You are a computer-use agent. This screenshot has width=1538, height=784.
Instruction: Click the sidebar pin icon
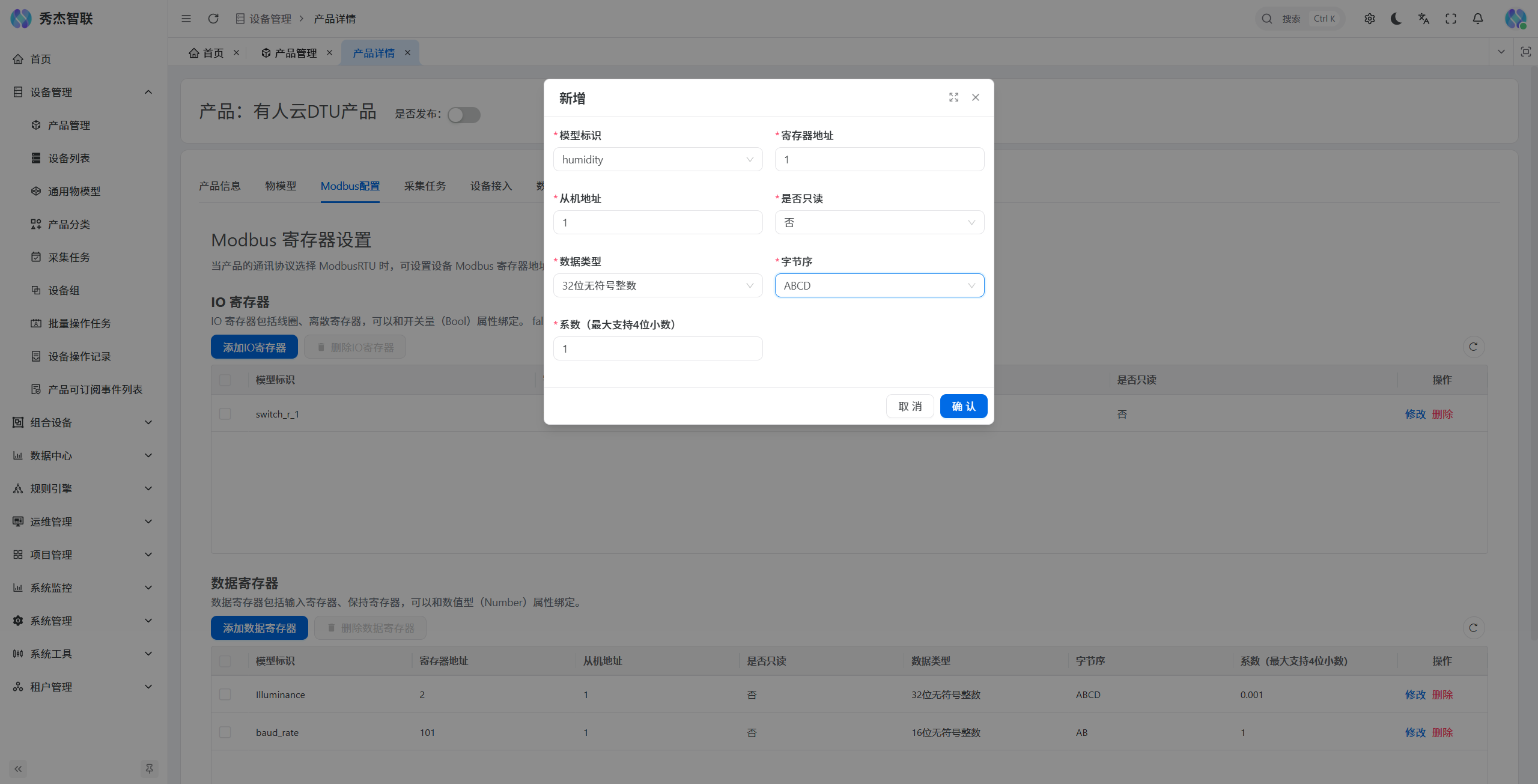[149, 768]
